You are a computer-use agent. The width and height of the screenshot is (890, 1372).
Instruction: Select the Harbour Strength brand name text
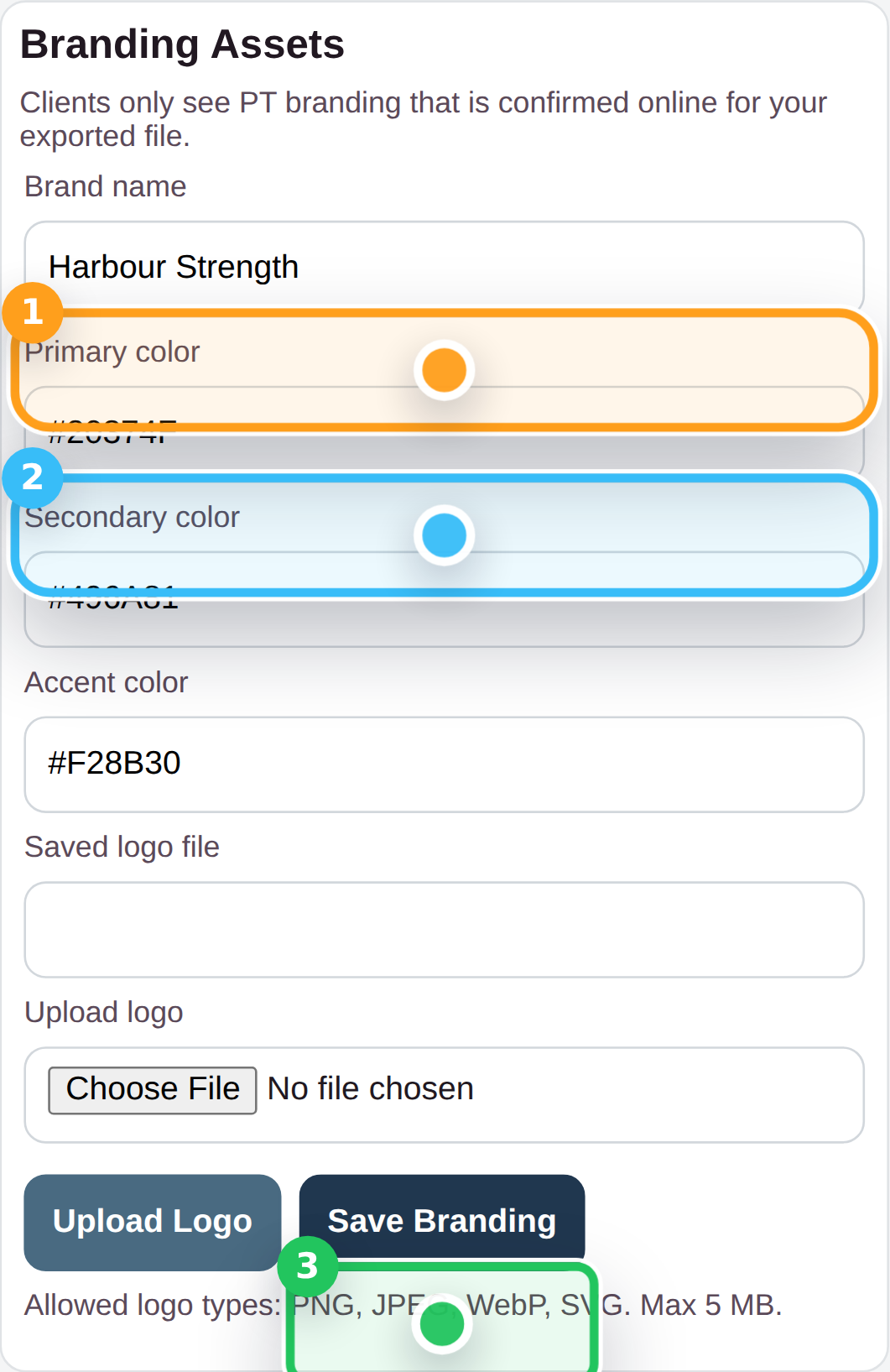pos(174,266)
